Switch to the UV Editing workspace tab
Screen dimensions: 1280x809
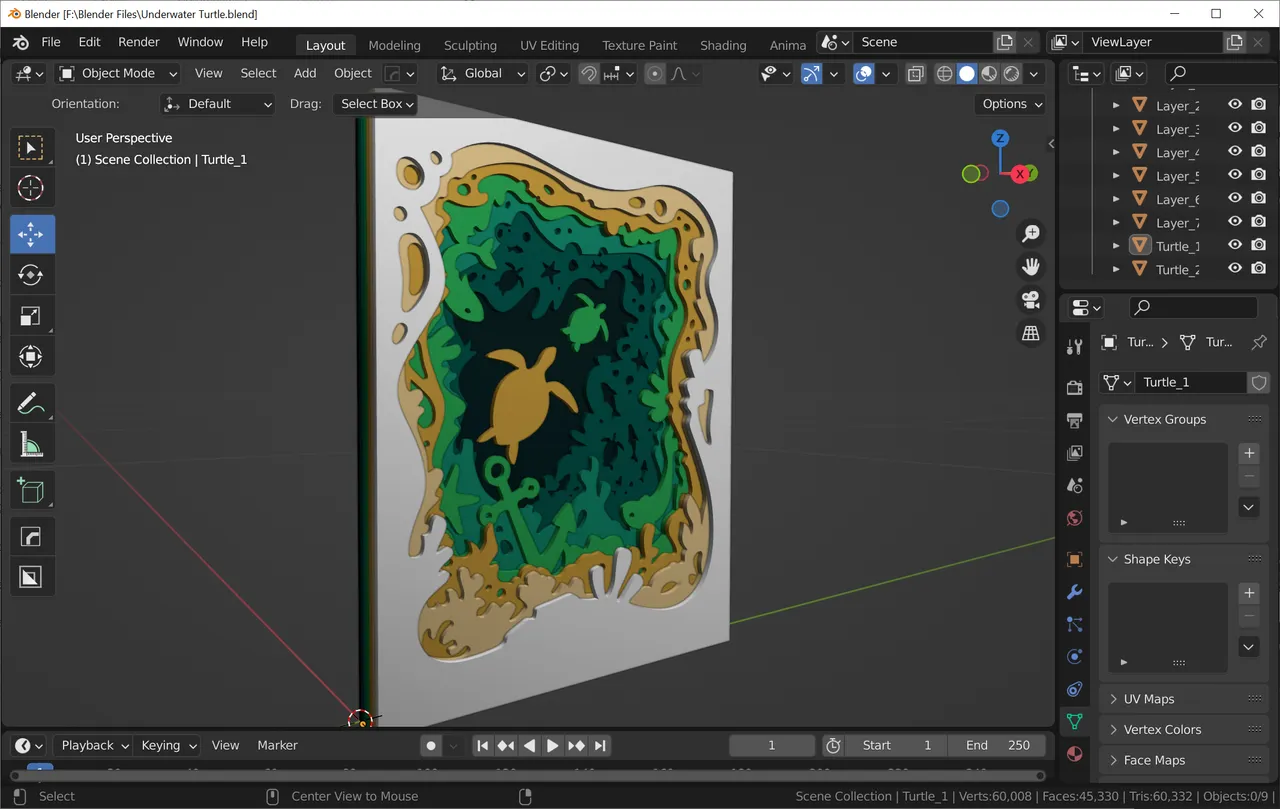[x=549, y=45]
